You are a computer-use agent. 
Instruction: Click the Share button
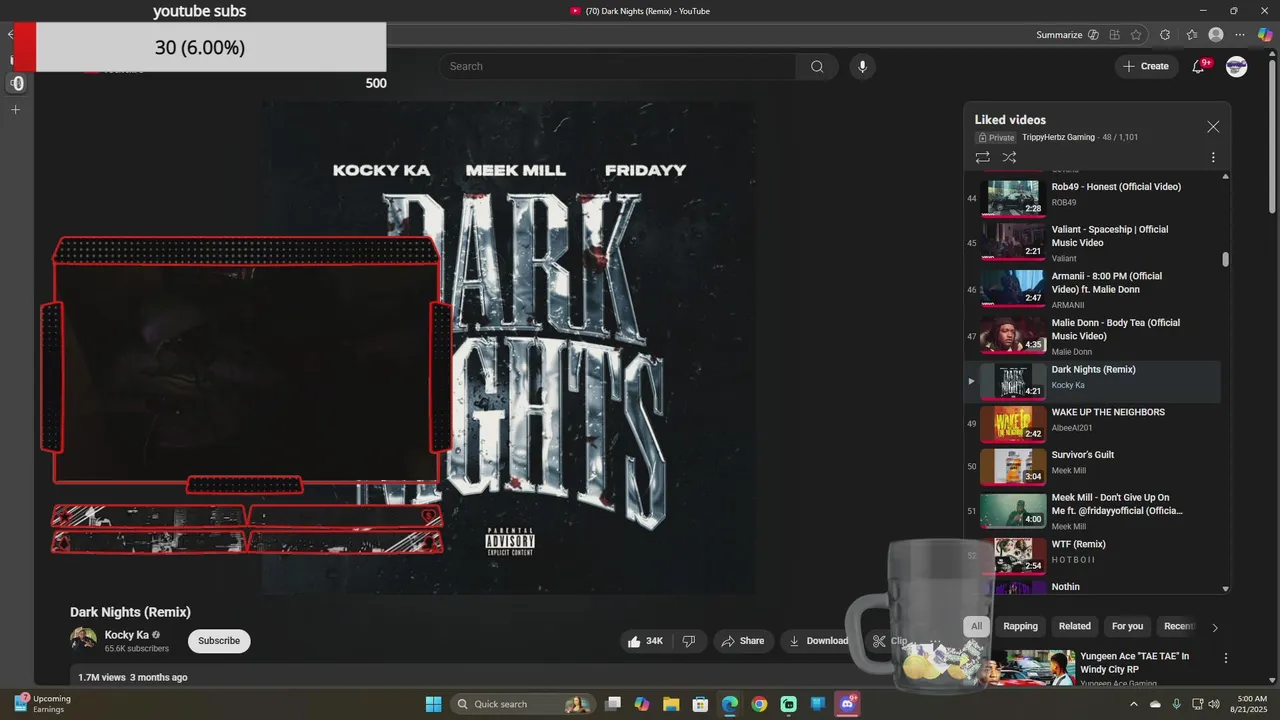tap(742, 641)
